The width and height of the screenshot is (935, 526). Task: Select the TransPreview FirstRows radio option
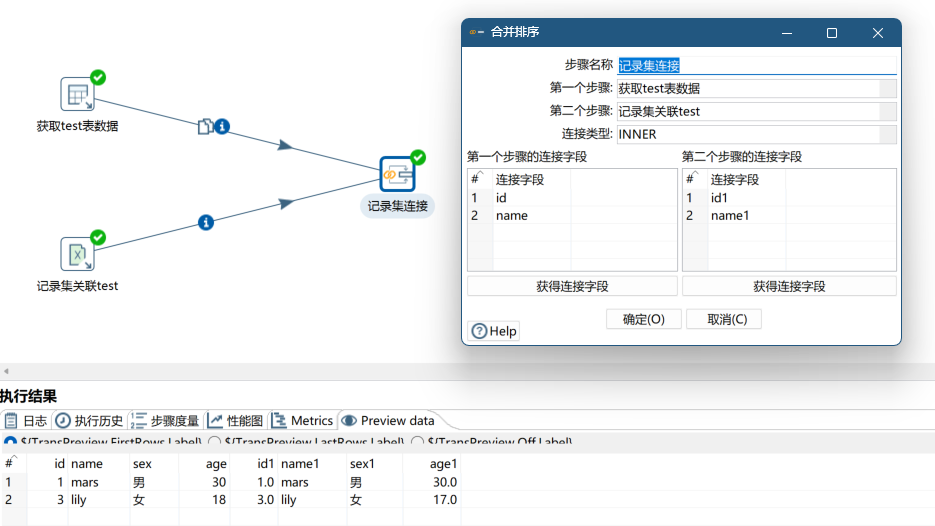click(9, 441)
